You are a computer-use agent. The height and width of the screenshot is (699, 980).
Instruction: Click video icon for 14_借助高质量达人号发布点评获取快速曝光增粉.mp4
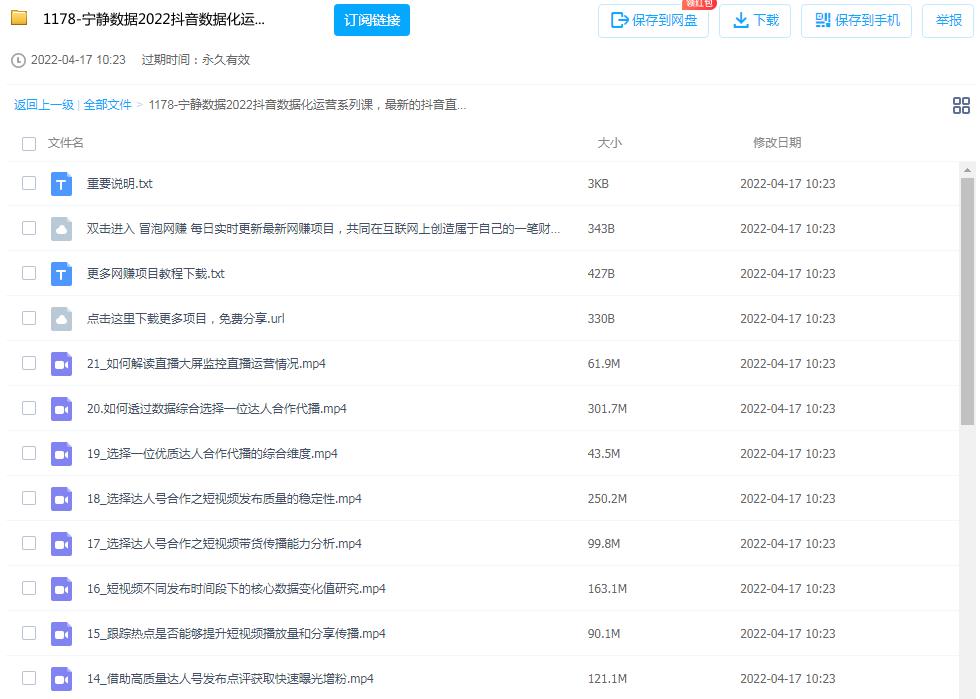point(61,679)
